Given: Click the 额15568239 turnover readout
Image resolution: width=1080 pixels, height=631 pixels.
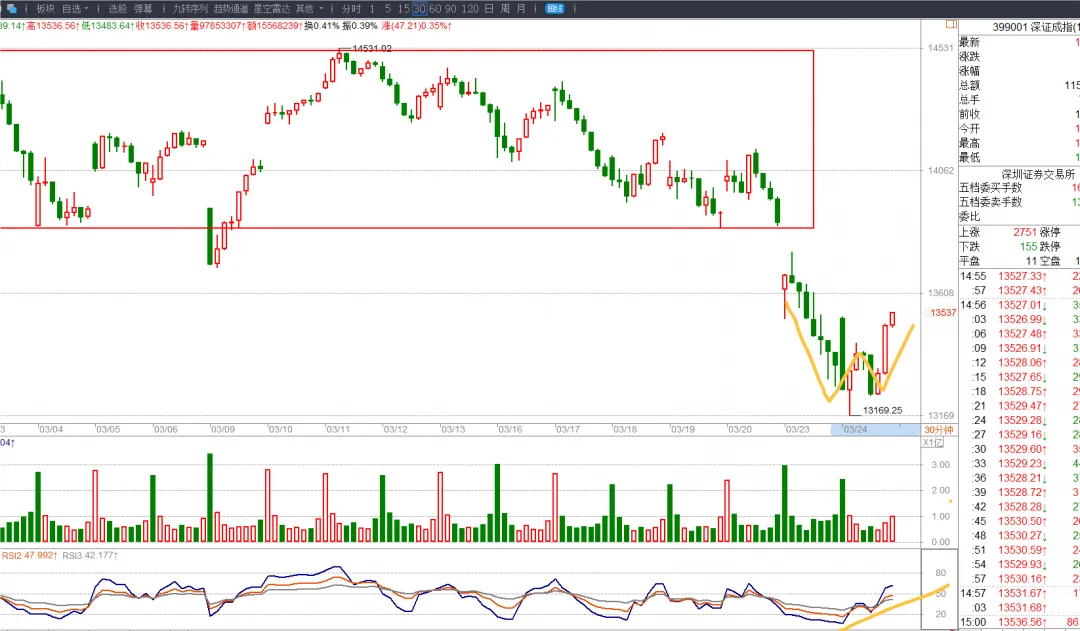Looking at the screenshot, I should pyautogui.click(x=274, y=26).
